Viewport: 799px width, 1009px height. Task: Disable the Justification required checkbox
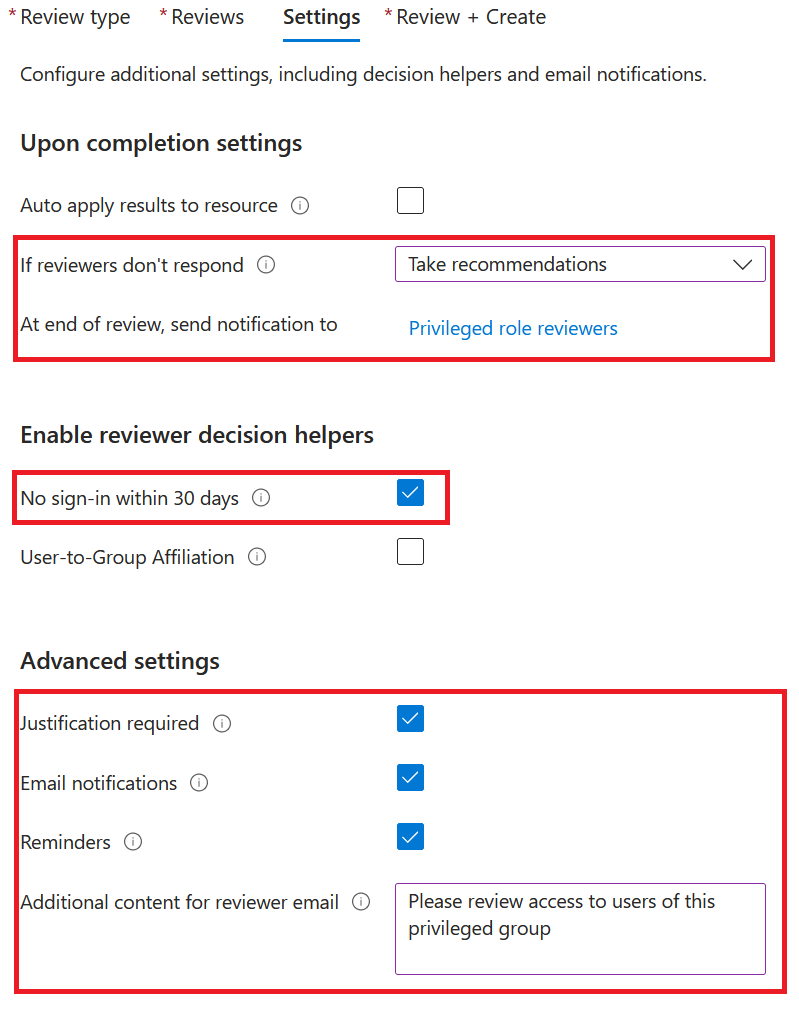410,719
